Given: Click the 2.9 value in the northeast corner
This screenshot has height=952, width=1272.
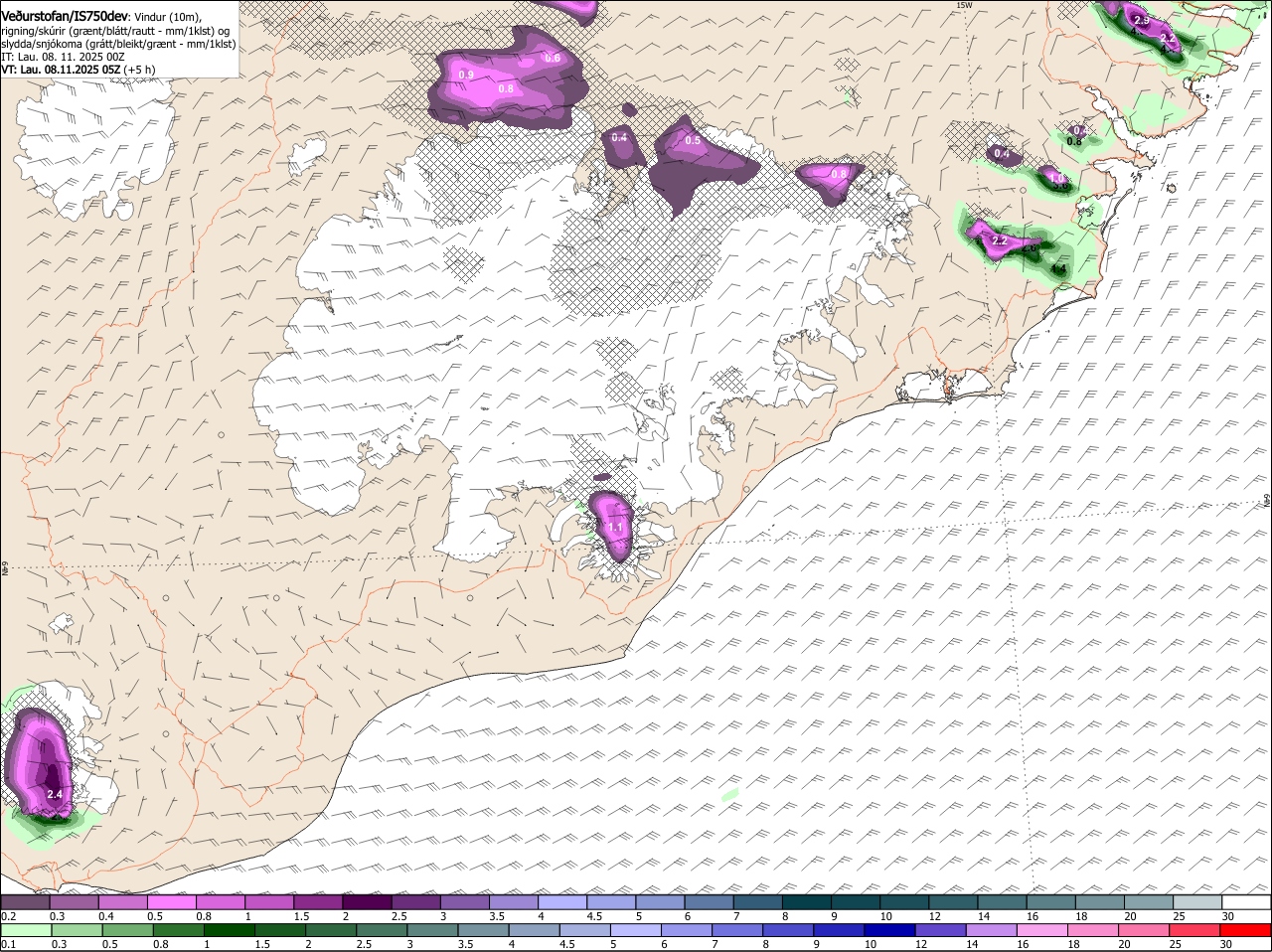Looking at the screenshot, I should pos(1142,21).
